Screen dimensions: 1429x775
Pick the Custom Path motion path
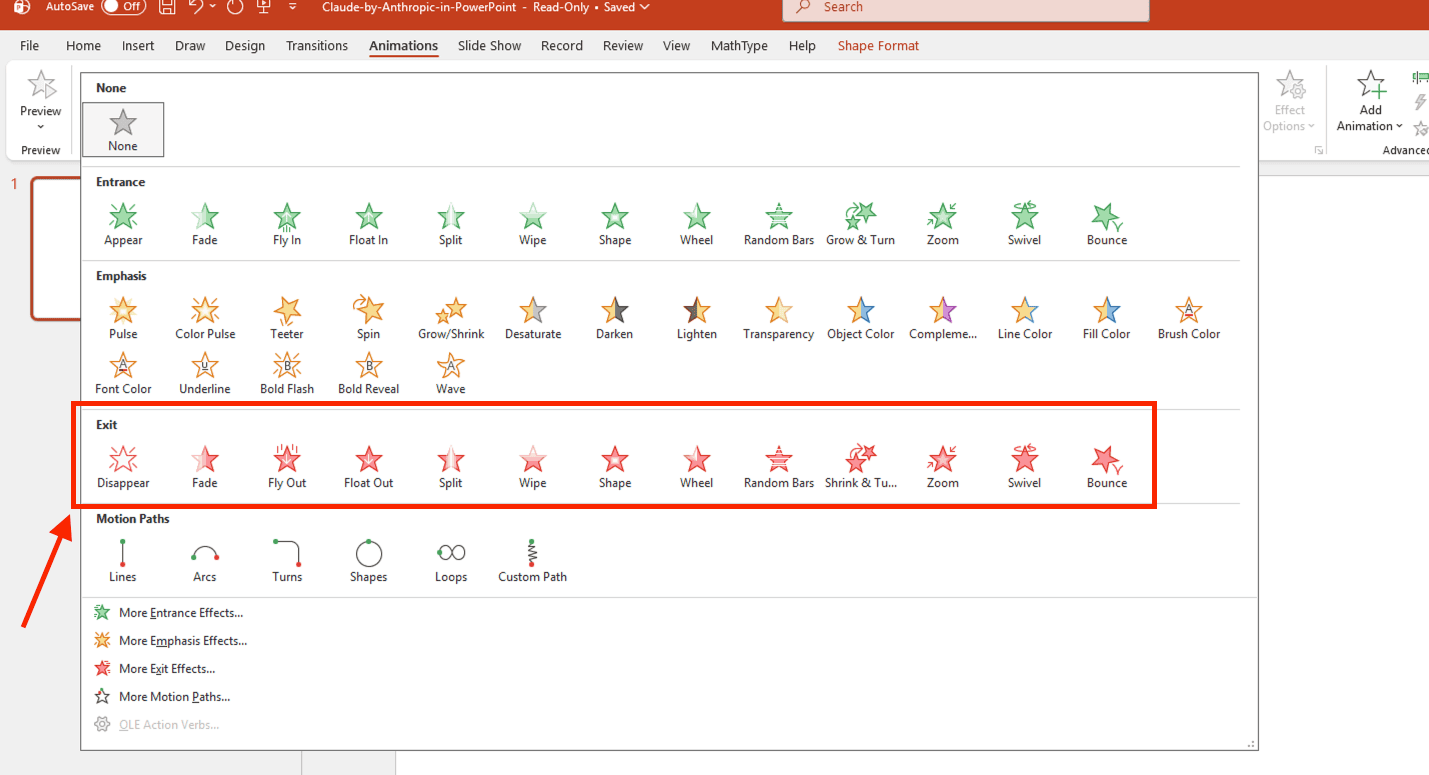click(x=532, y=561)
